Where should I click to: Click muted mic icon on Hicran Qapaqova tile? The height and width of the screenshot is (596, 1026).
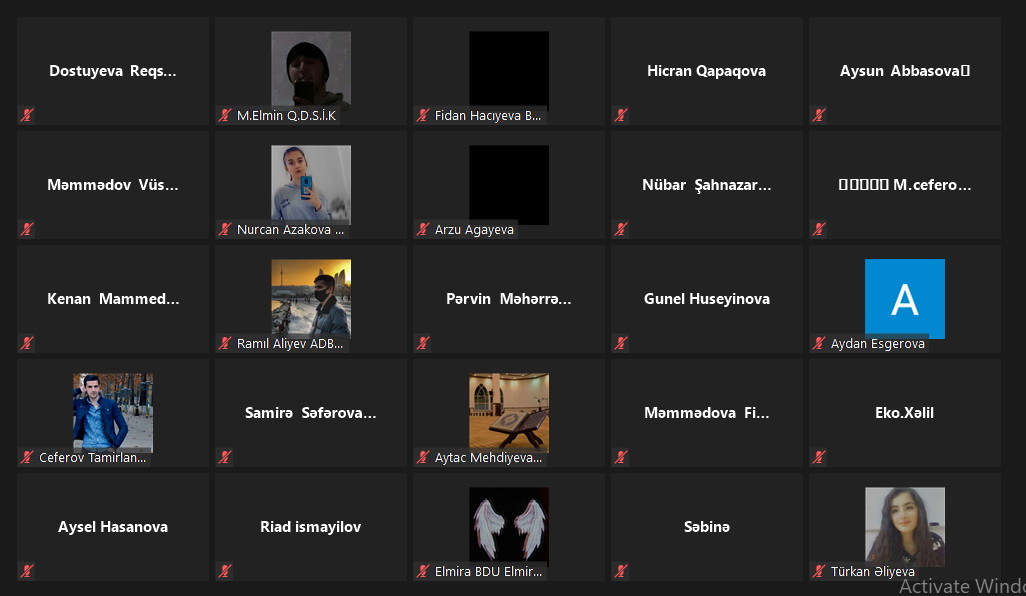621,115
